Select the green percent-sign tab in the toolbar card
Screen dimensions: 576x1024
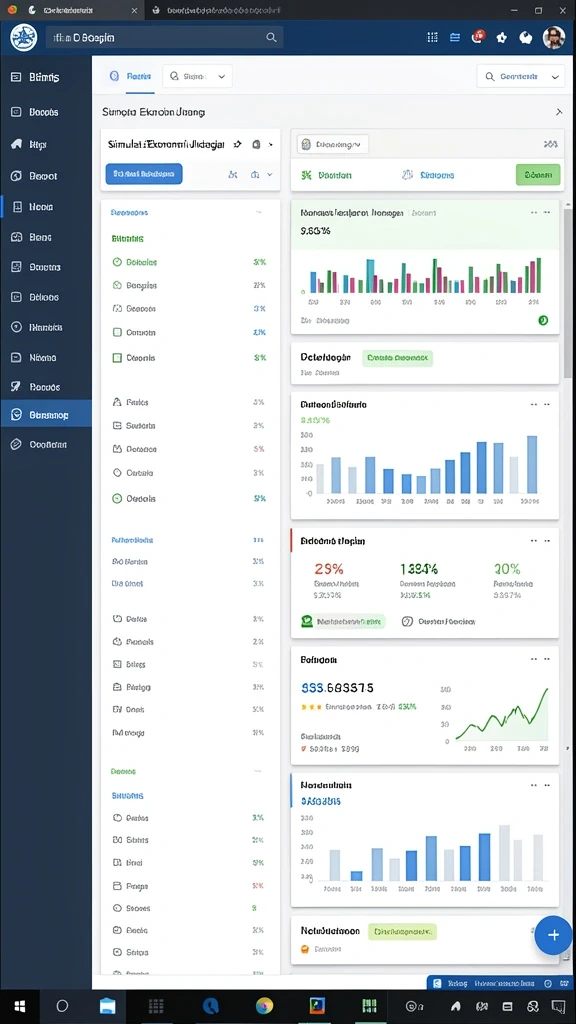[327, 175]
